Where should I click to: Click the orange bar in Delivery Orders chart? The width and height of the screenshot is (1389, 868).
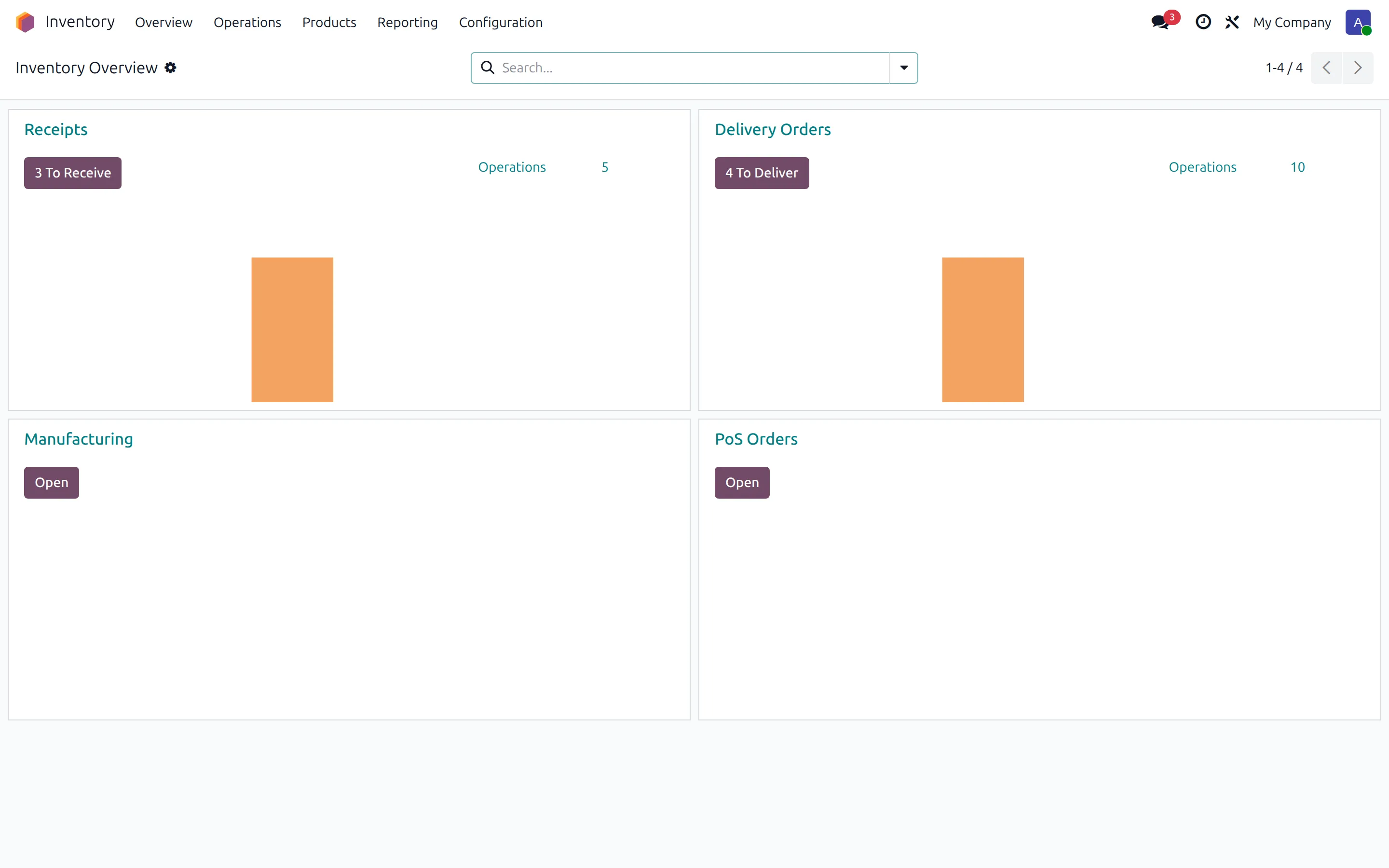pos(982,329)
